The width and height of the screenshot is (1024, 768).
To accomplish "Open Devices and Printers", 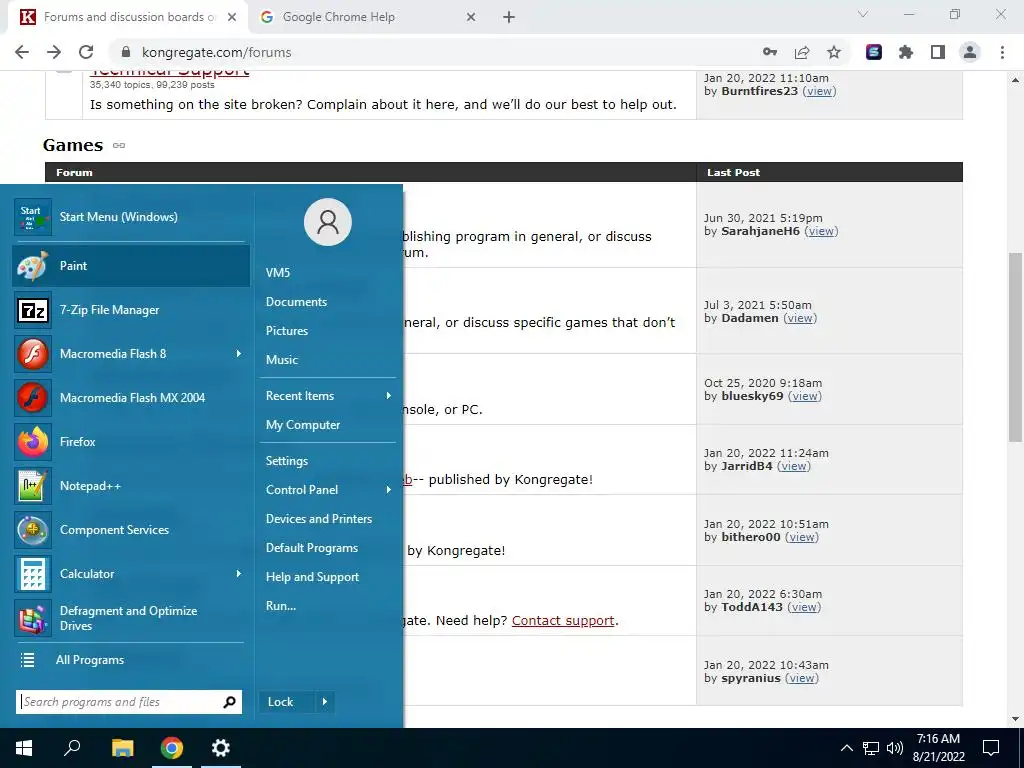I will coord(319,519).
